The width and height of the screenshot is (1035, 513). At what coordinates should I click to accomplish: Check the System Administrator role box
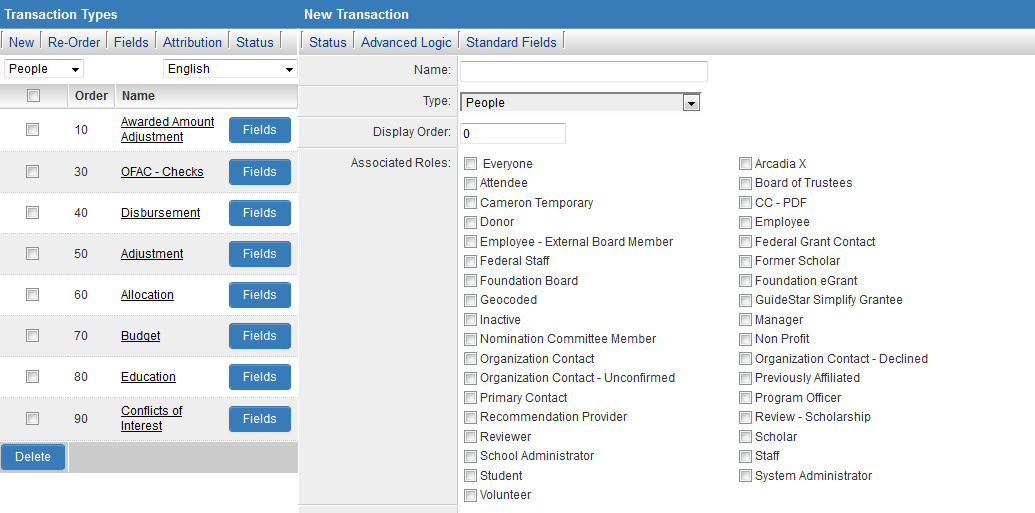tap(746, 476)
